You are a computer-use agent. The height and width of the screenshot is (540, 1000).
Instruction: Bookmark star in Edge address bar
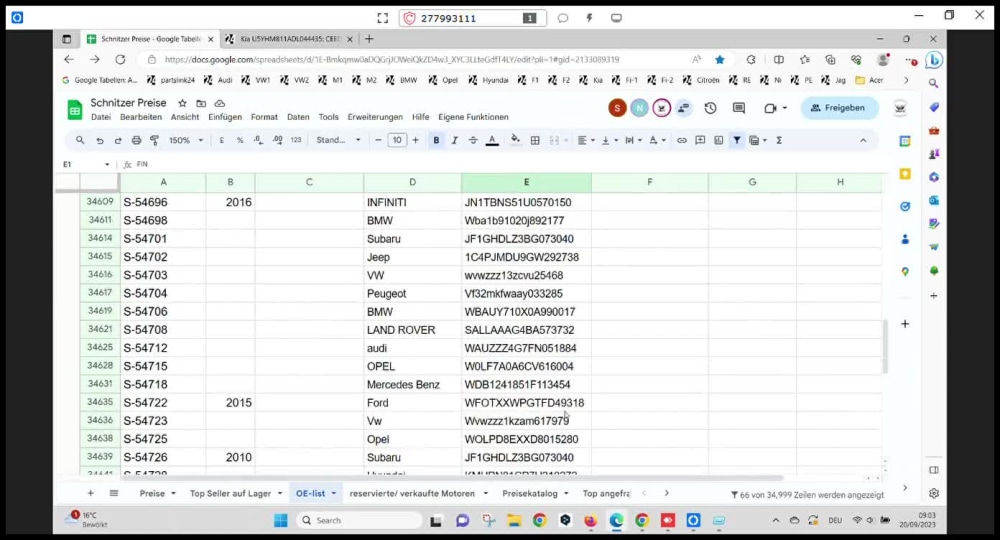click(719, 59)
